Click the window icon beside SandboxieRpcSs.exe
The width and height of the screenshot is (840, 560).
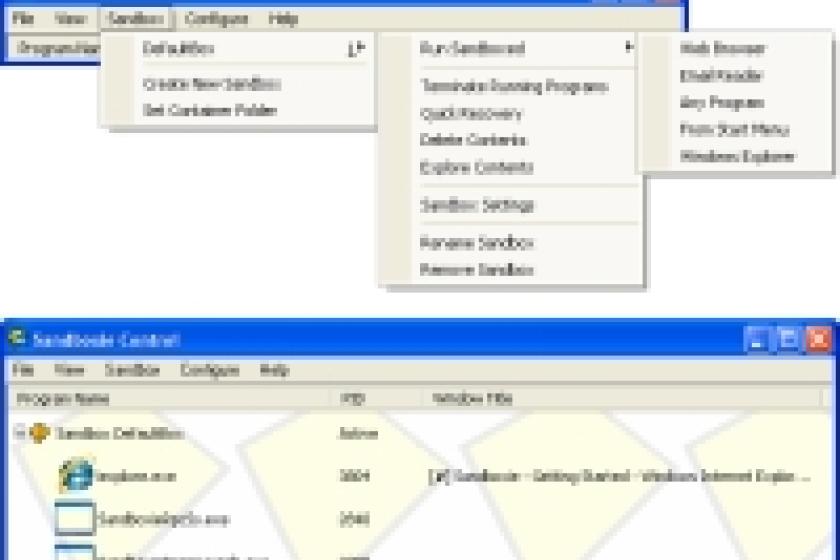pyautogui.click(x=74, y=518)
